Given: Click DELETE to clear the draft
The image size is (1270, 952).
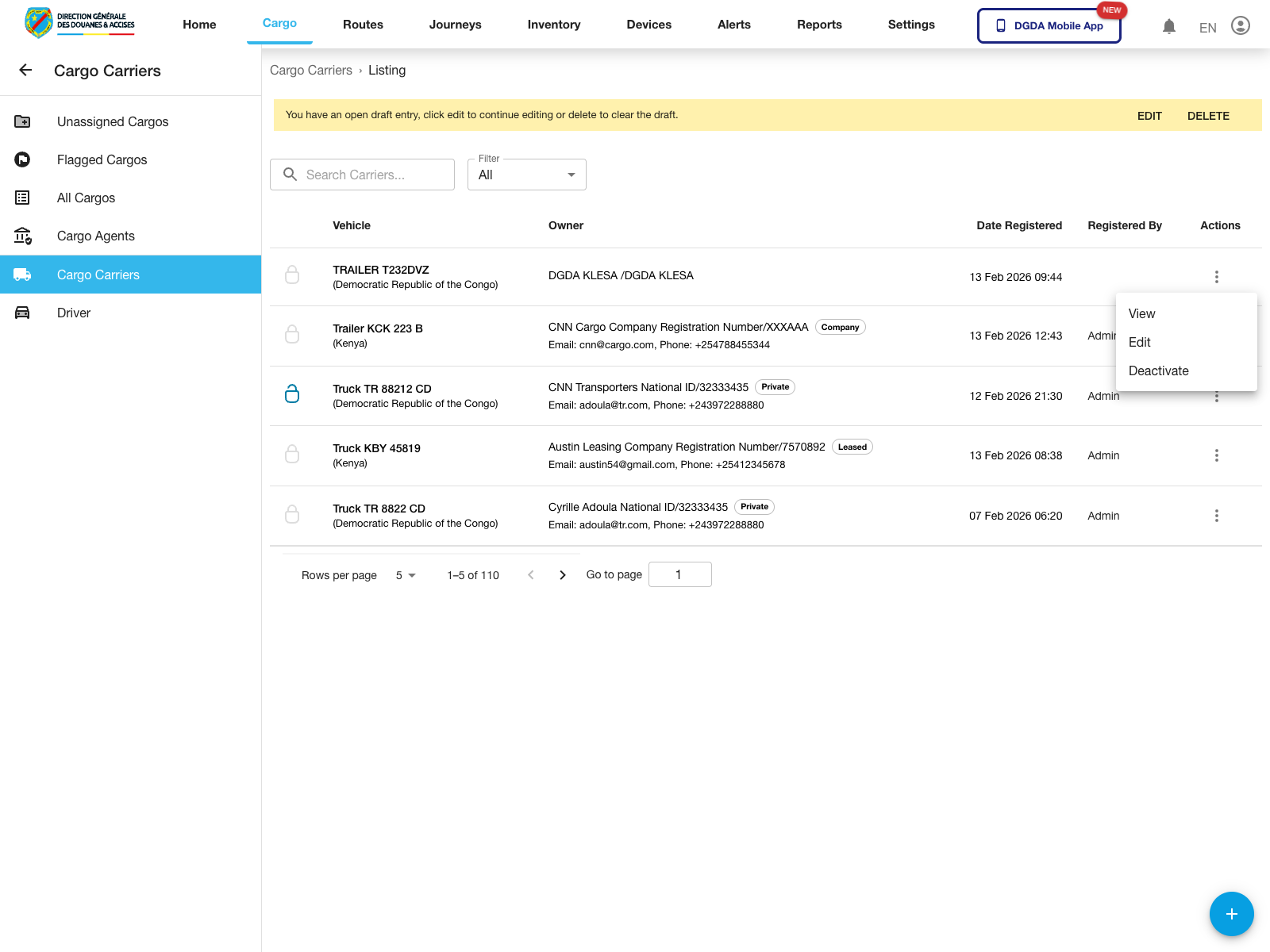Looking at the screenshot, I should 1207,116.
